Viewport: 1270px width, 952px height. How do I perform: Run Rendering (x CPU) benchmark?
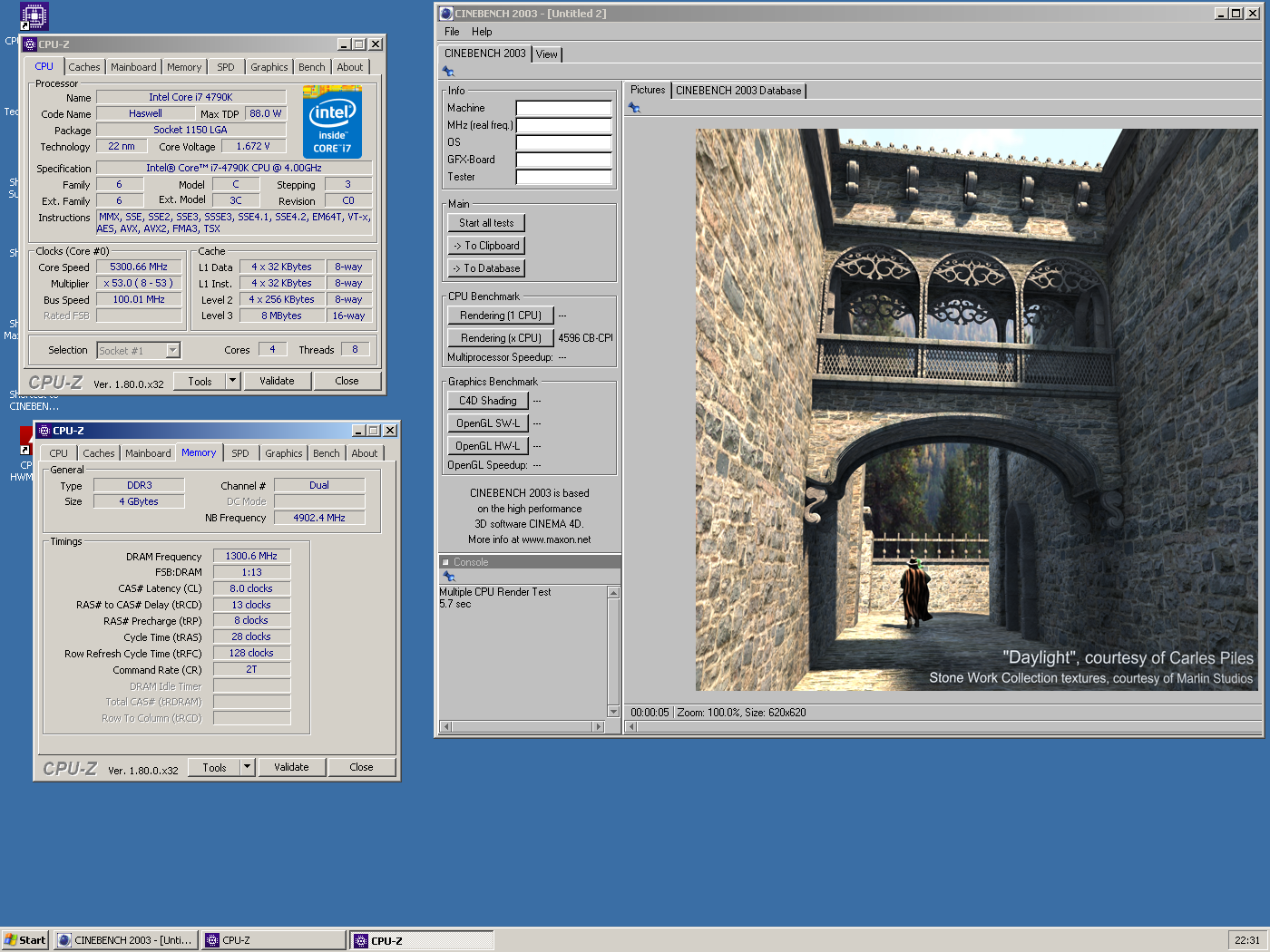click(501, 338)
